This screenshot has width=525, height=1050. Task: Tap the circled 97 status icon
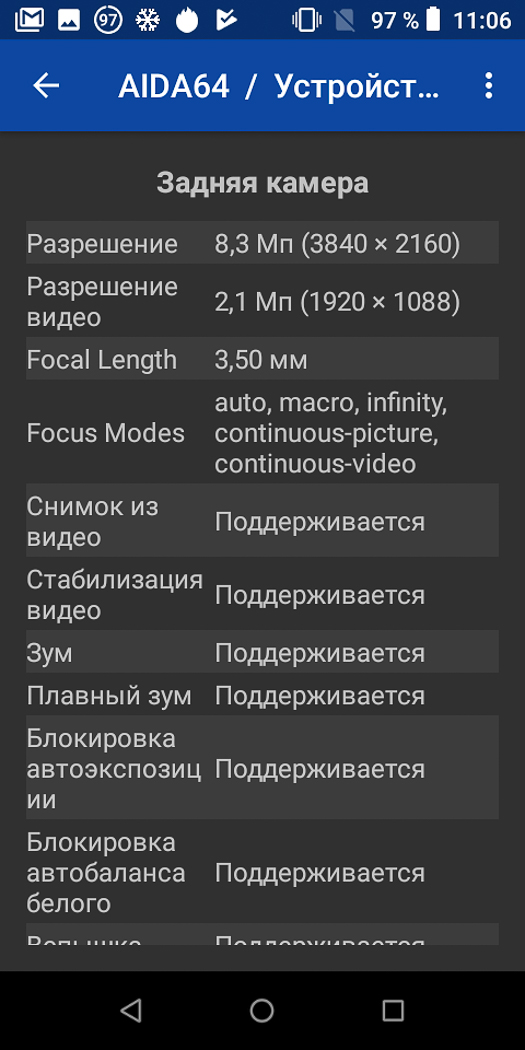pyautogui.click(x=108, y=20)
